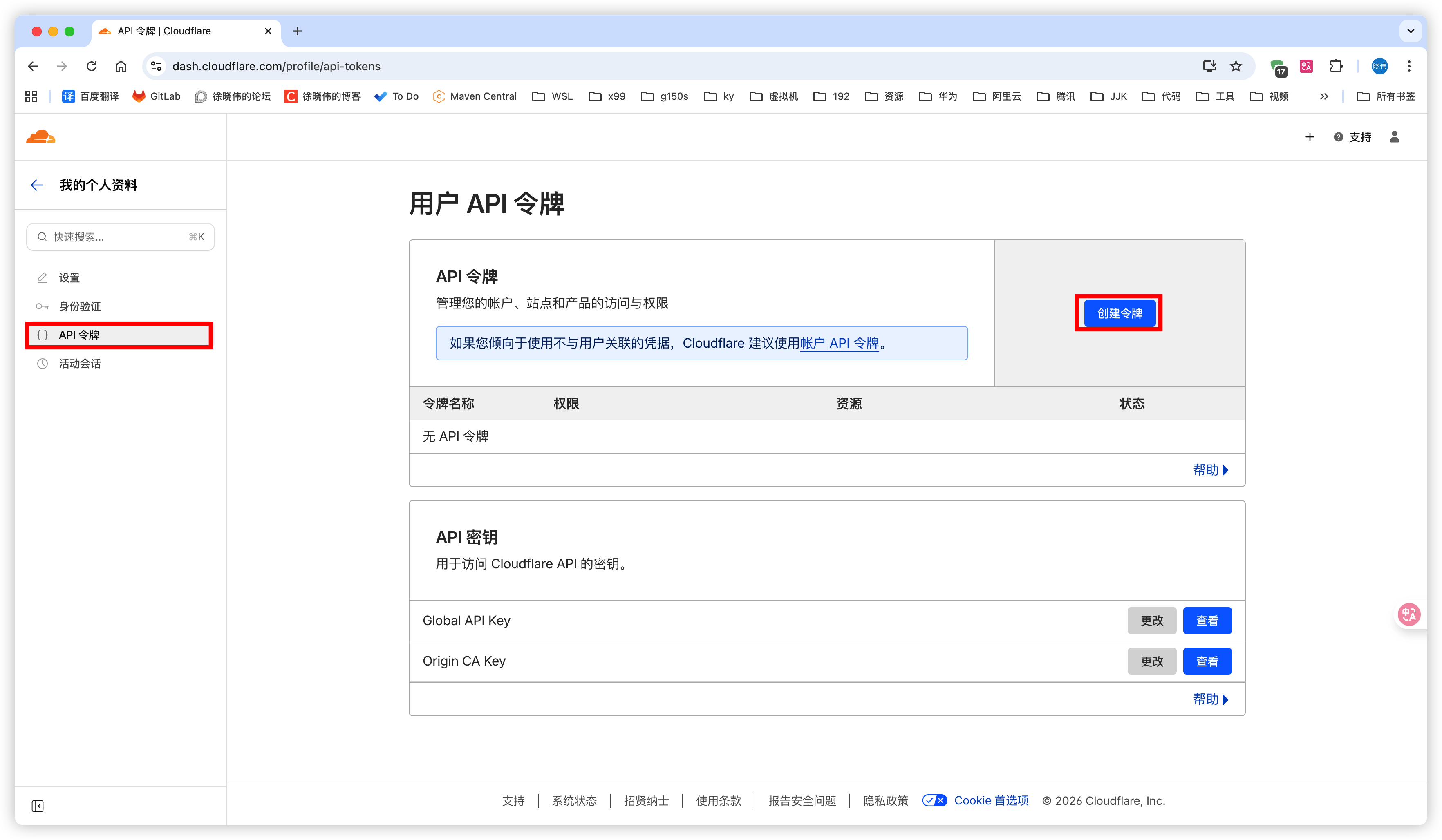Select 设置 in the profile sidebar
Image resolution: width=1442 pixels, height=840 pixels.
(x=69, y=278)
